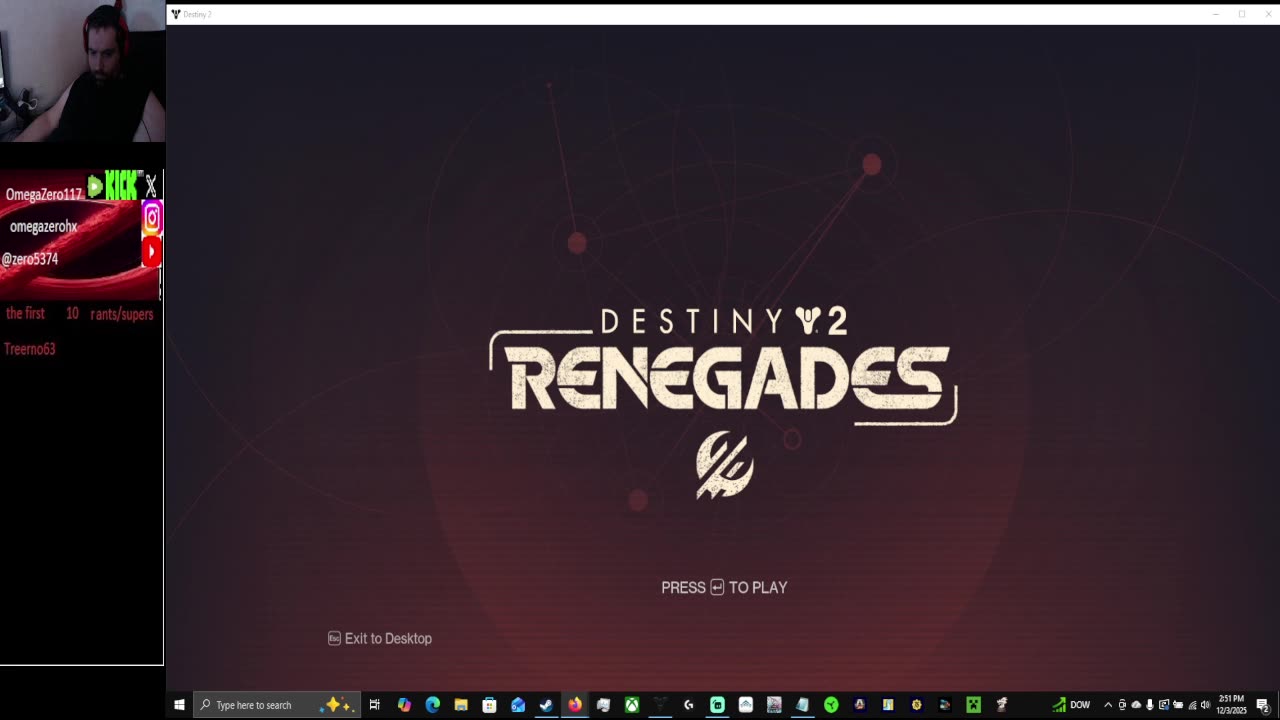1280x720 pixels.
Task: Click the X logo in overlay
Action: (x=151, y=186)
